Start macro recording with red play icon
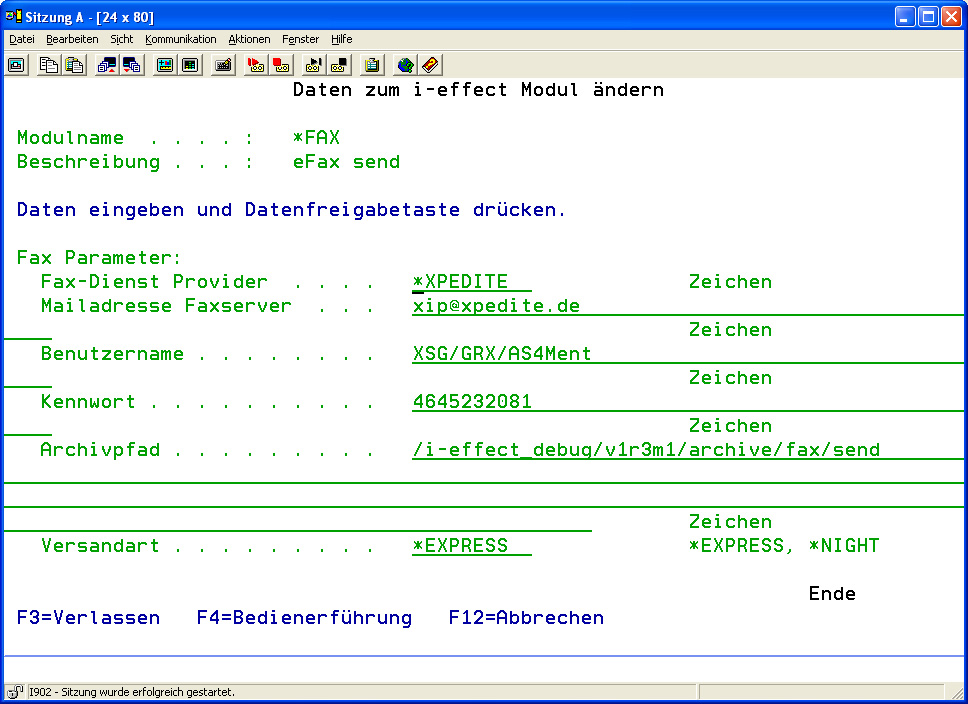The width and height of the screenshot is (968, 704). (256, 65)
